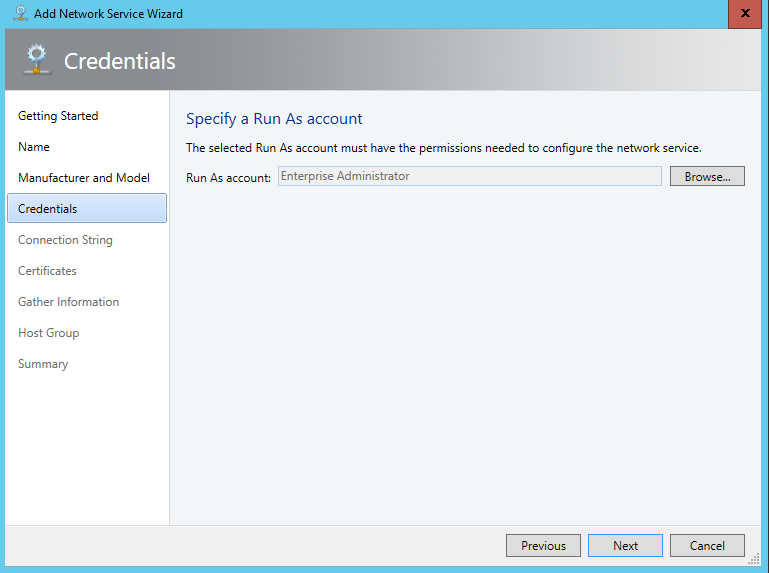Go to the Getting Started step
Screen dimensions: 769x573
[58, 116]
